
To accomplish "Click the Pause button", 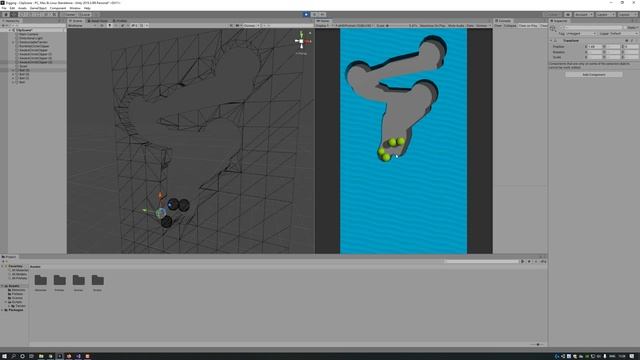I will tap(314, 15).
